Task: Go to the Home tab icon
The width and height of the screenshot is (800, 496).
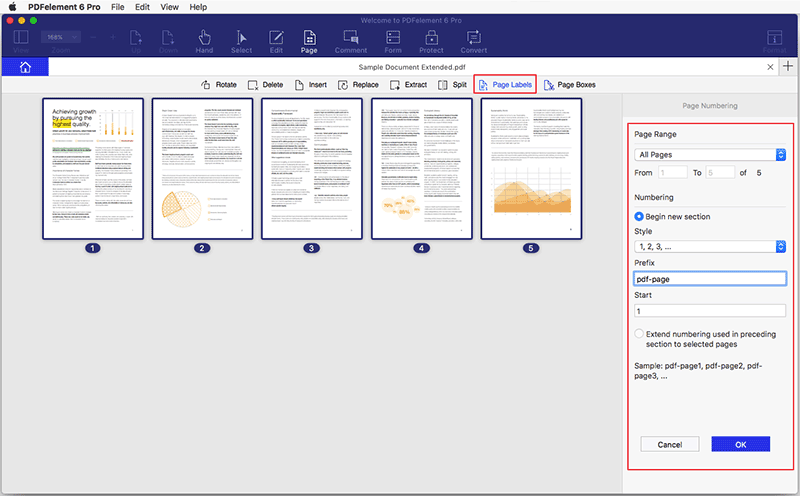Action: tap(25, 67)
